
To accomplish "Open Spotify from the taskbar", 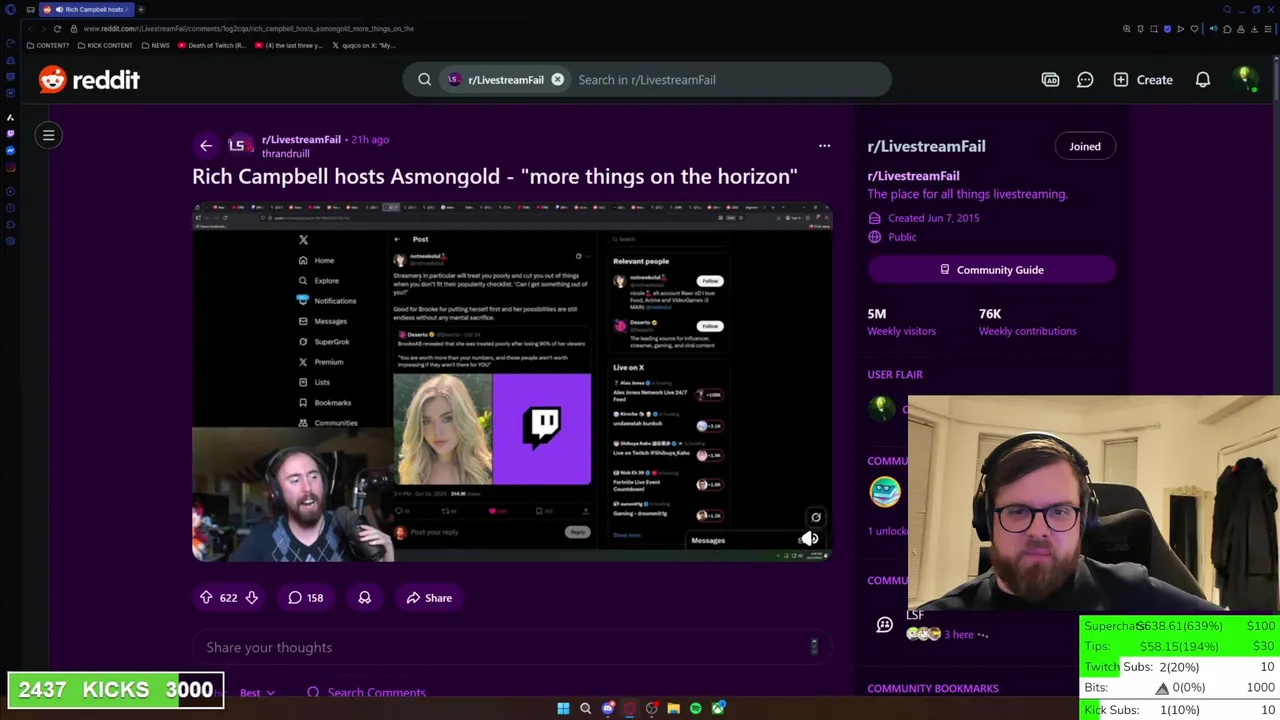I will click(x=696, y=709).
